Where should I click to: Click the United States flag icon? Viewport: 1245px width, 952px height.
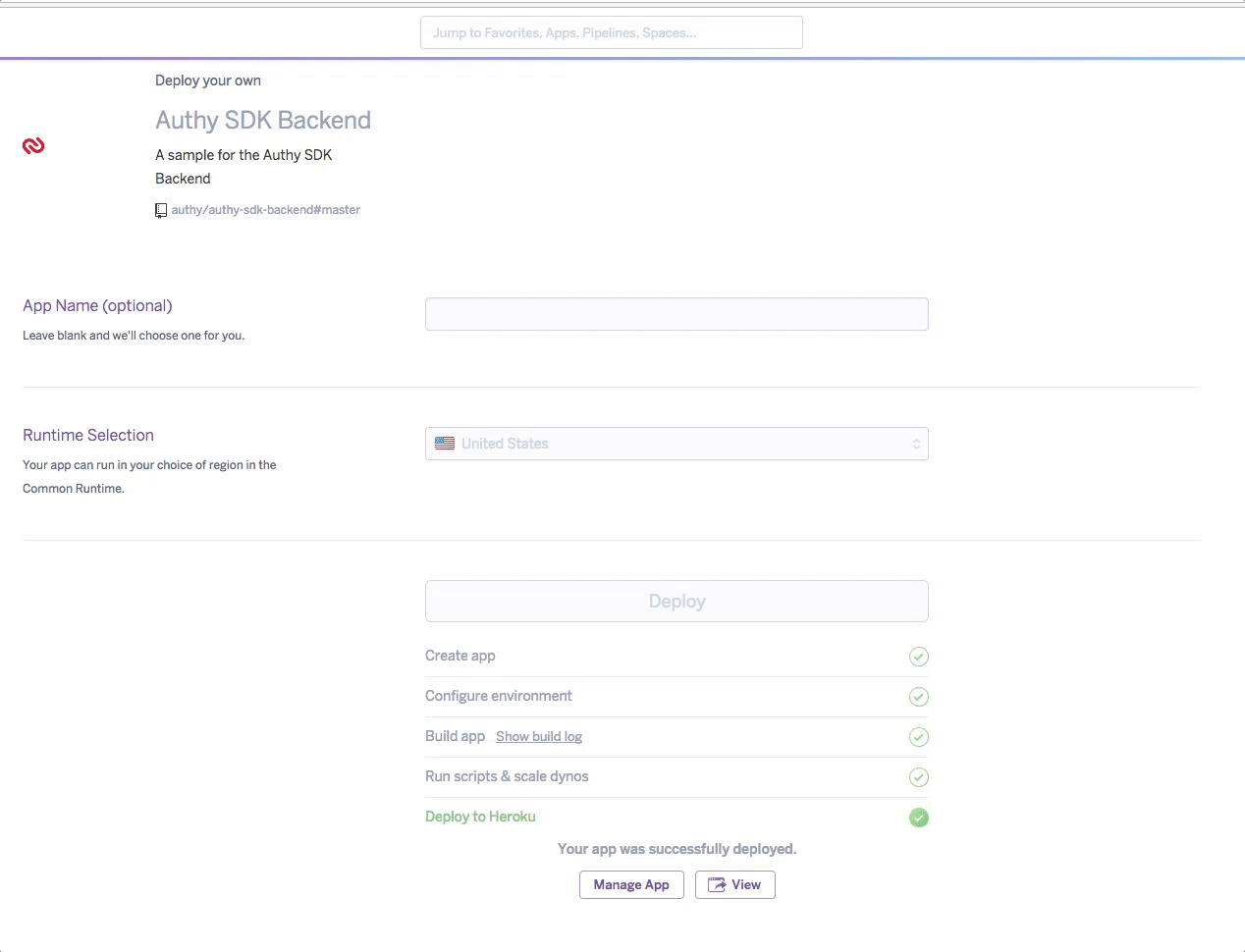pos(445,444)
